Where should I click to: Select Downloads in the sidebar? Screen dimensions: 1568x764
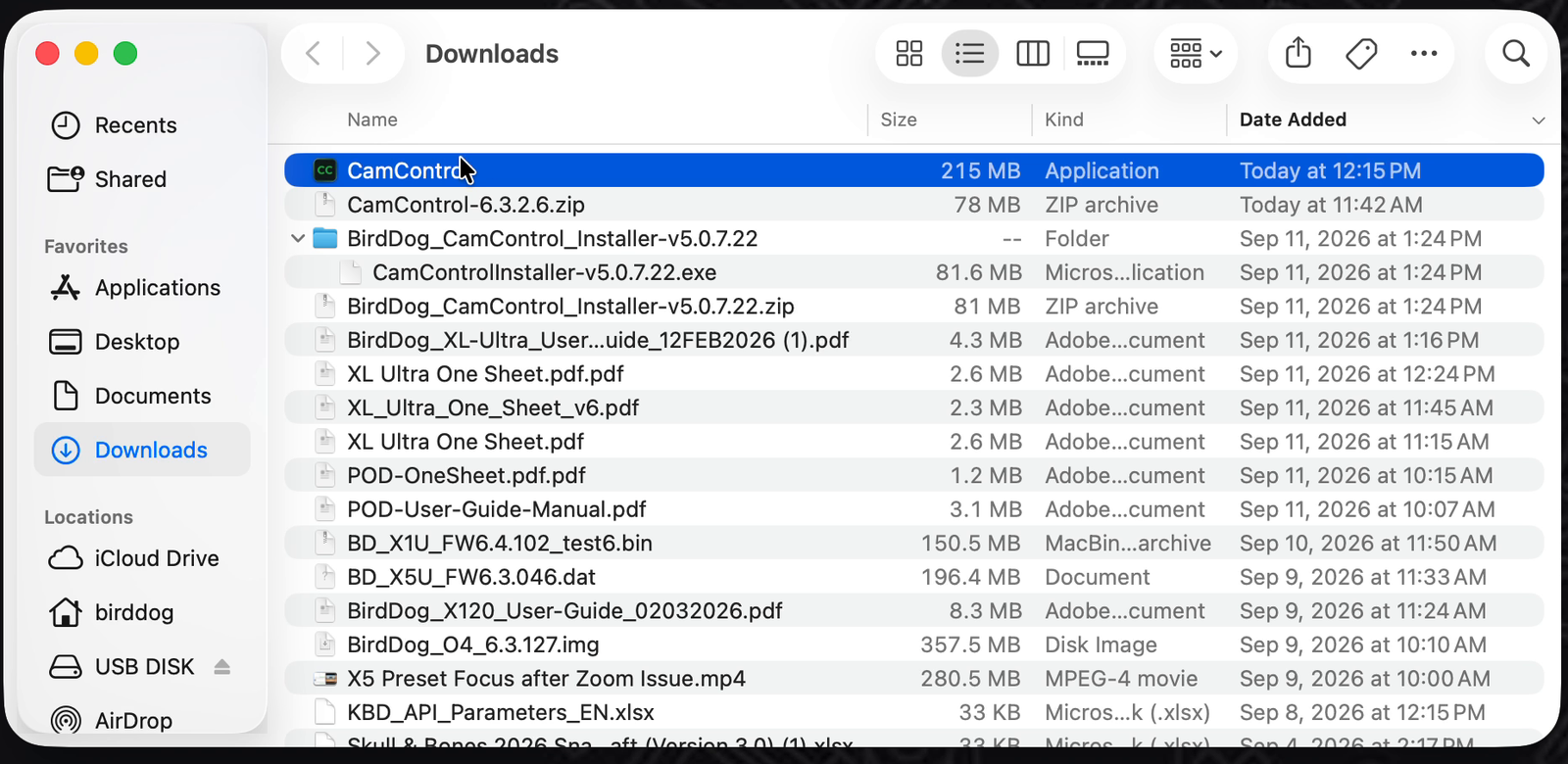pyautogui.click(x=142, y=450)
